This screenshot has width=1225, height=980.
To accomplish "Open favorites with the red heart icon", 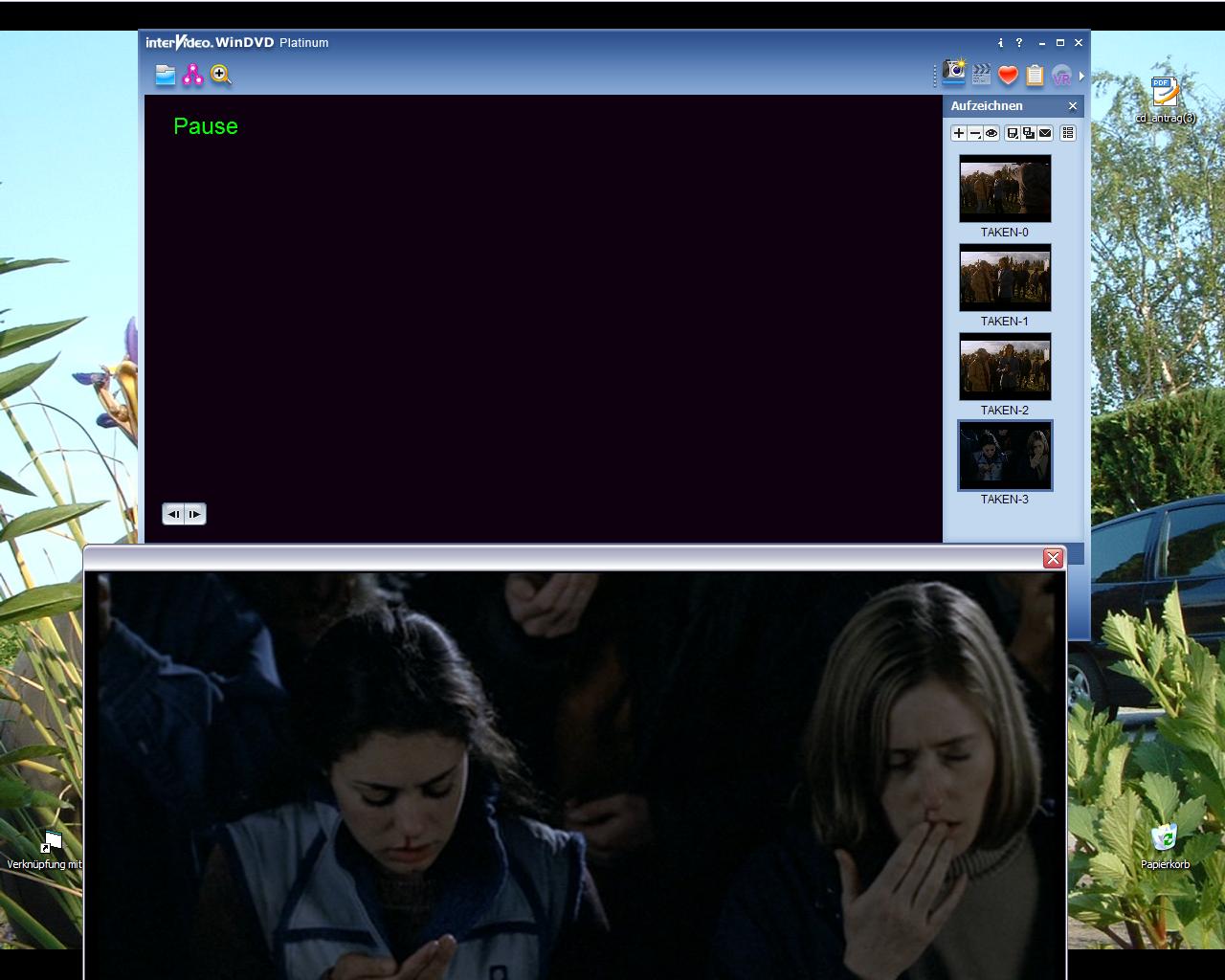I will click(1008, 75).
